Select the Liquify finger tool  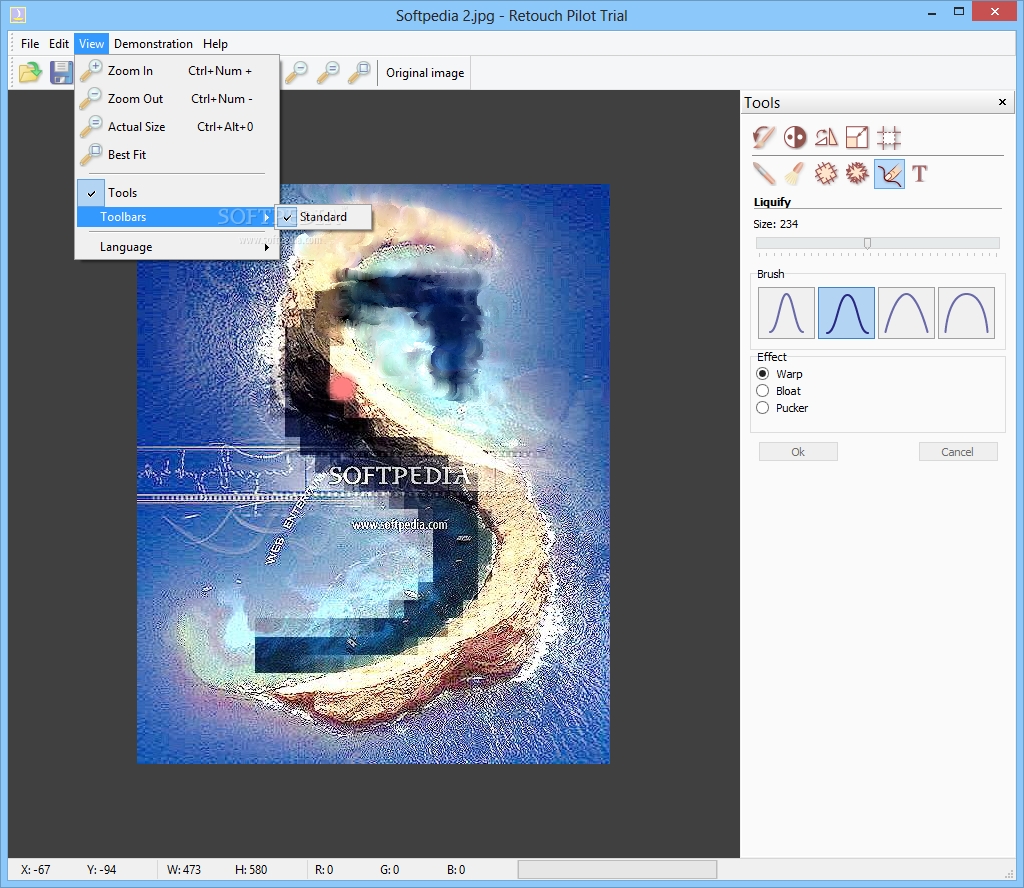[x=889, y=174]
